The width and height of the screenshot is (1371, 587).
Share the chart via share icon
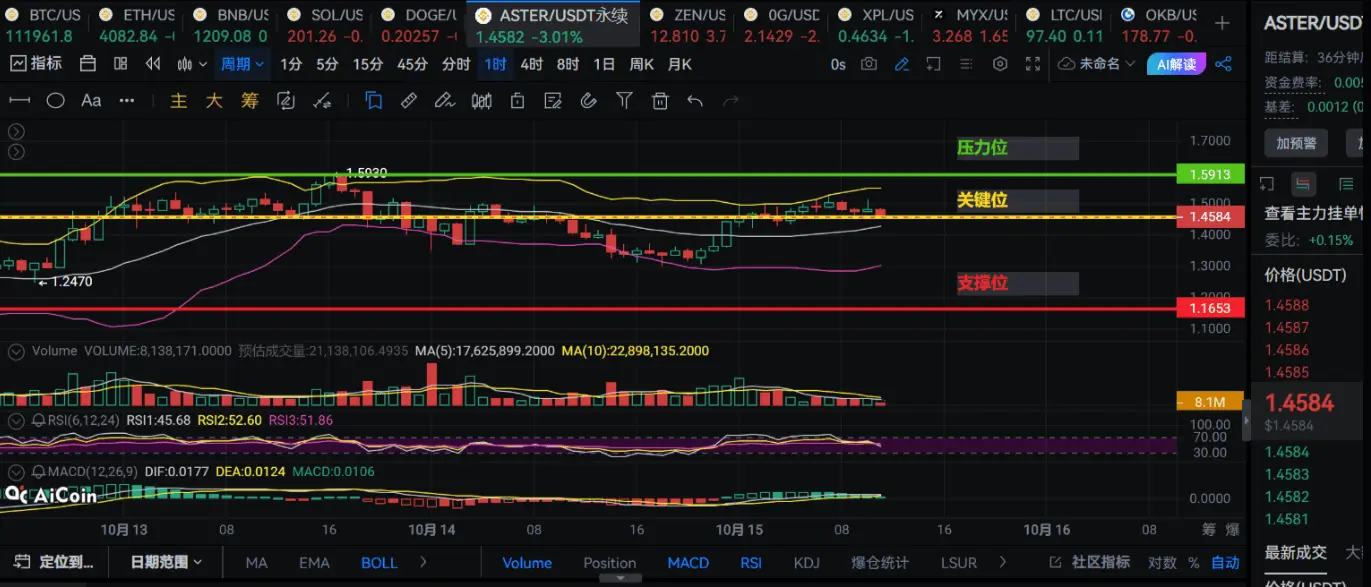point(1223,64)
